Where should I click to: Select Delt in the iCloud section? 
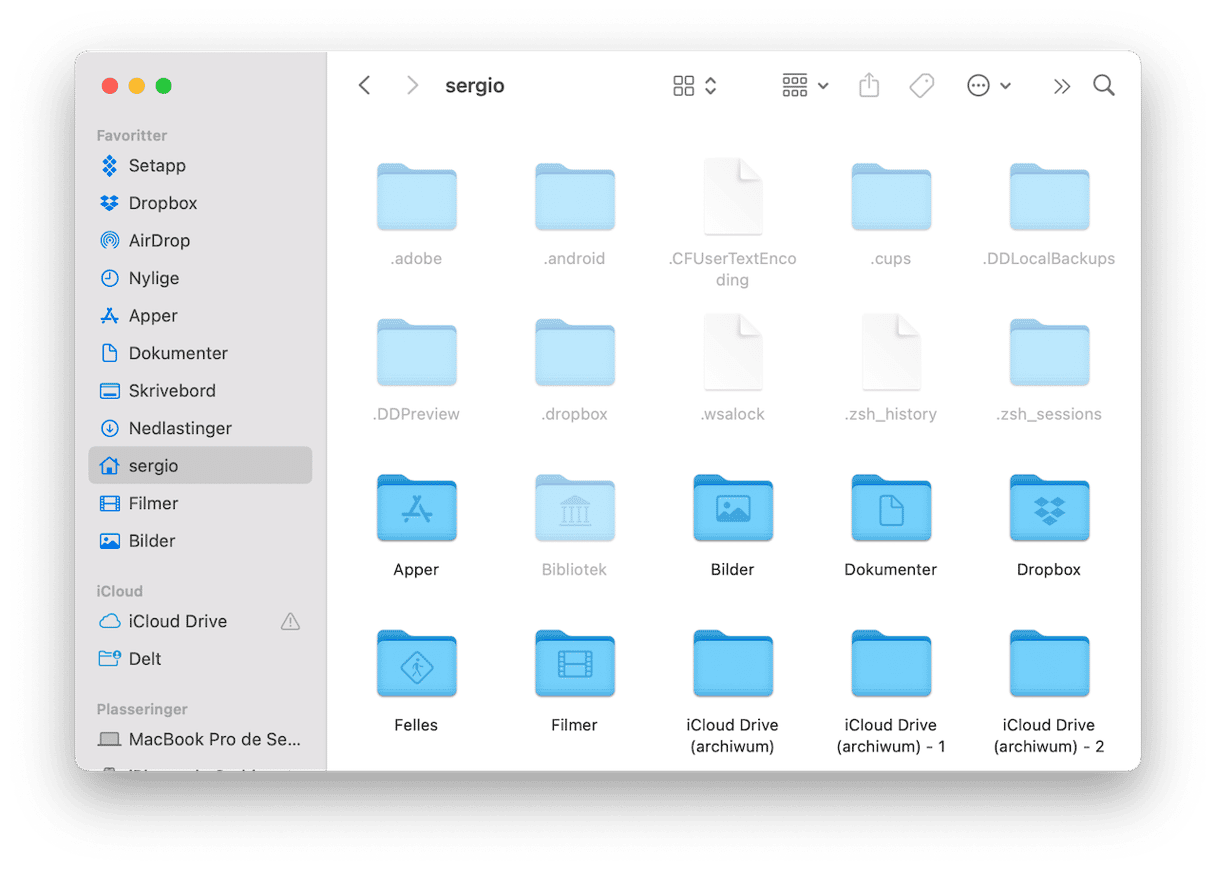click(x=200, y=659)
